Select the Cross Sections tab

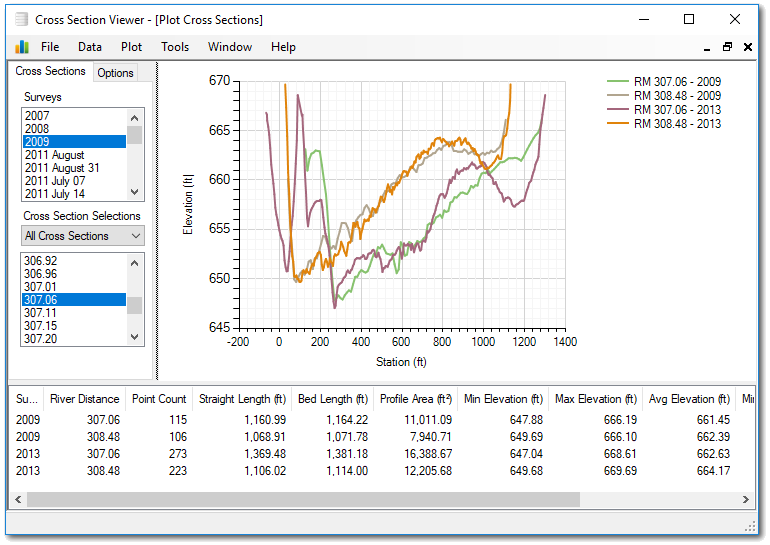(x=51, y=72)
